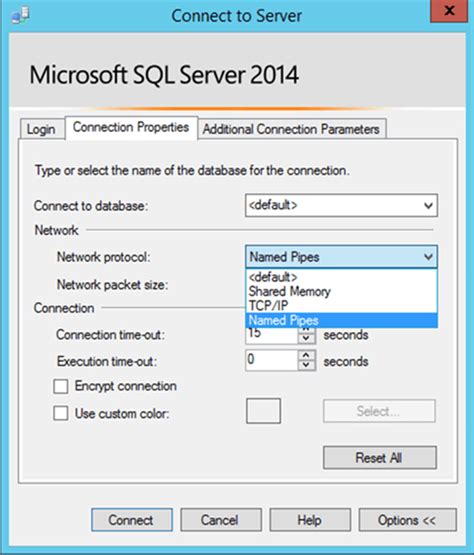Click the custom color preview swatch
This screenshot has height=555, width=474.
(263, 411)
